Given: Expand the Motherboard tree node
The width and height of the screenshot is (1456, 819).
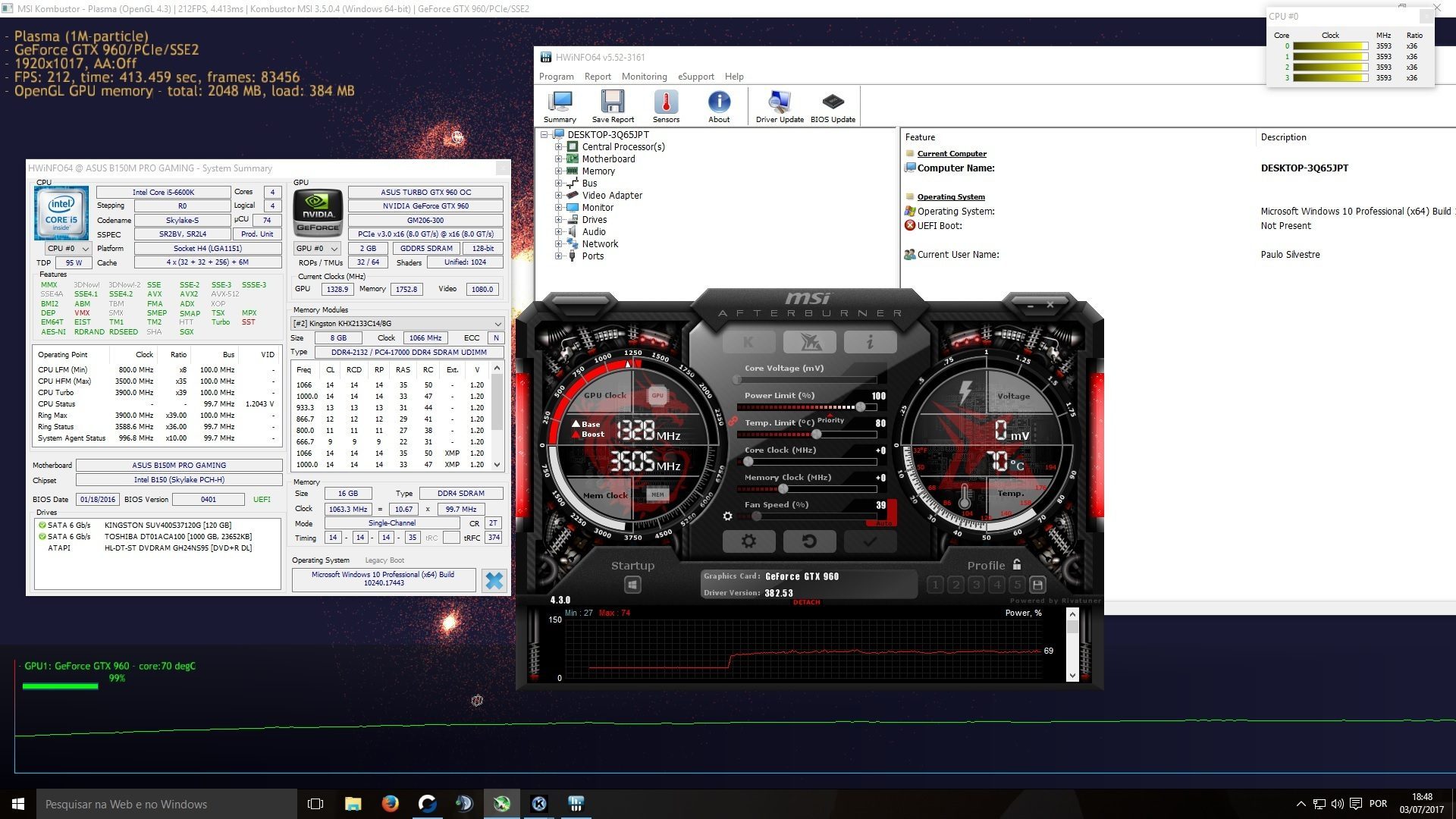Looking at the screenshot, I should (x=559, y=159).
